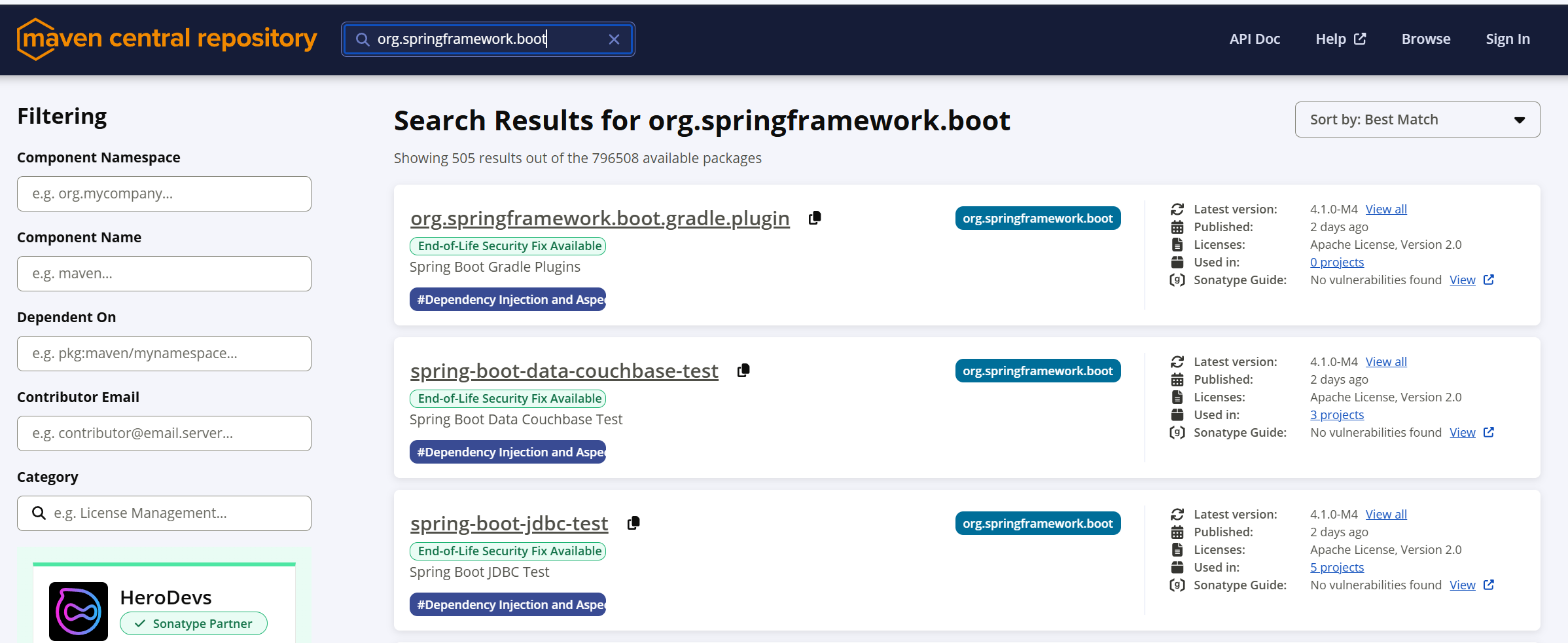The image size is (1568, 643).
Task: Click Used in box icon on couchbase-test card
Action: click(x=1177, y=414)
